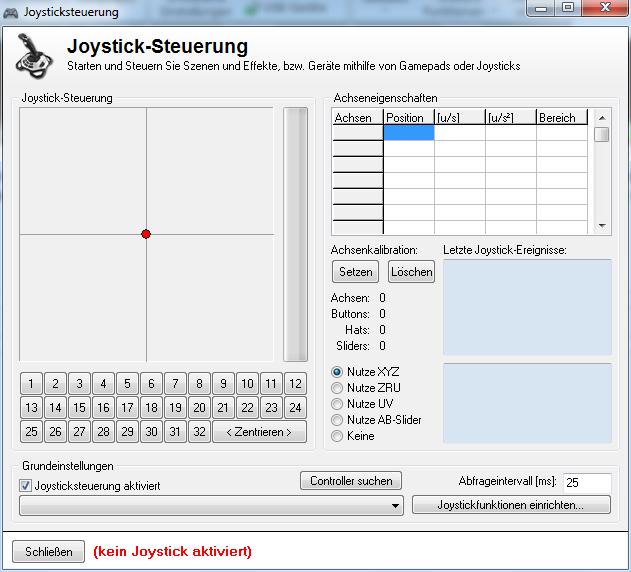Click the Löschen calibration button
Viewport: 631px width, 572px height.
tap(411, 272)
